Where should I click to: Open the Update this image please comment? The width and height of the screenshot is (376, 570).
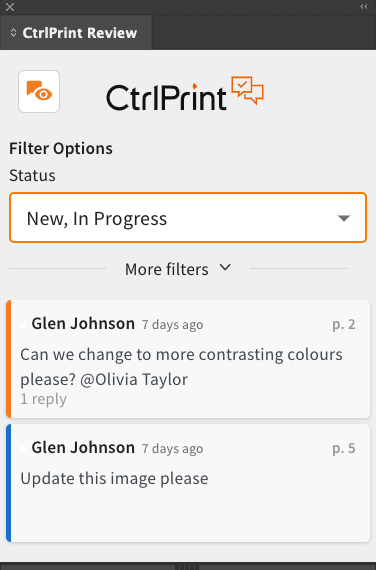[x=188, y=483]
